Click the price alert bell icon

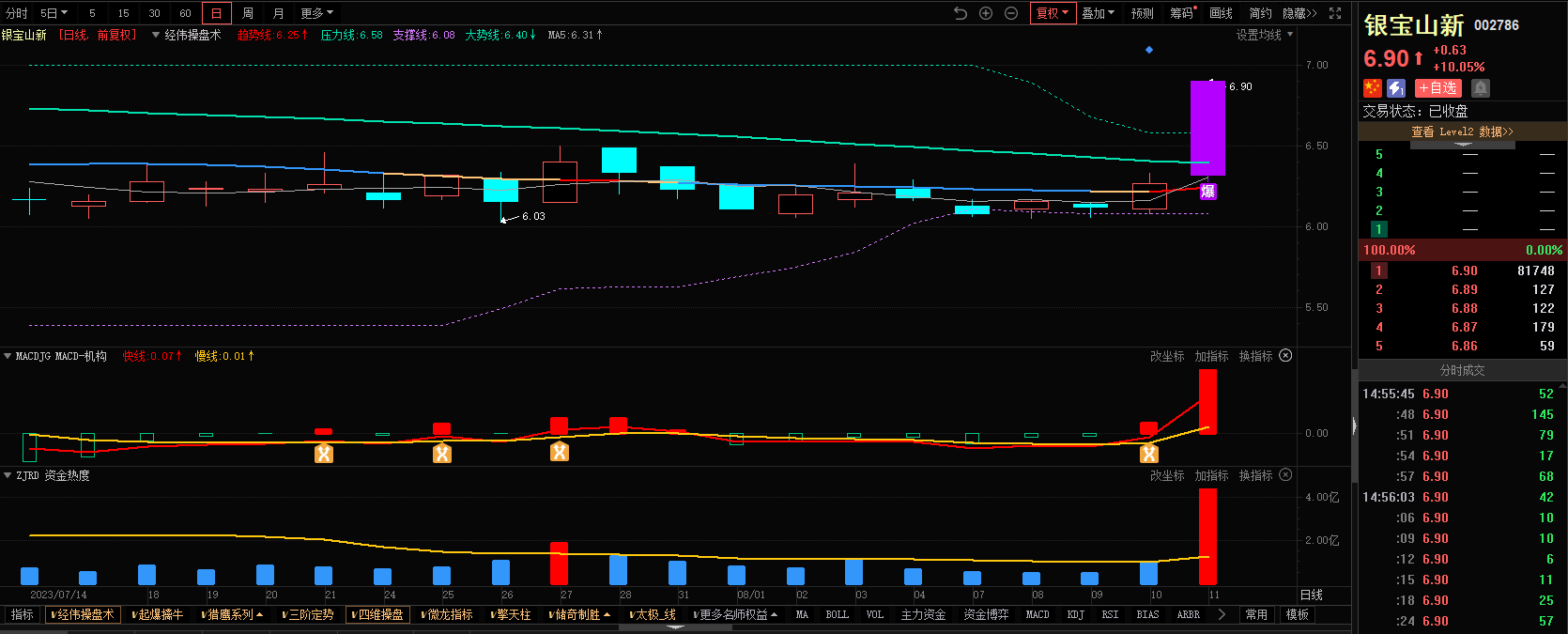1481,88
